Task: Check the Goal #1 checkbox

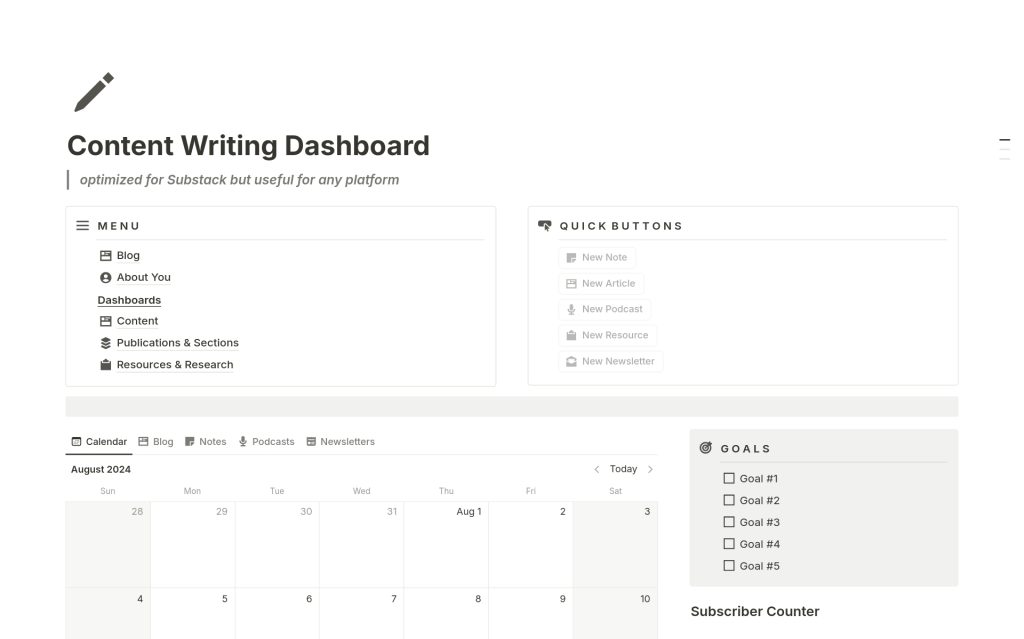Action: (729, 479)
